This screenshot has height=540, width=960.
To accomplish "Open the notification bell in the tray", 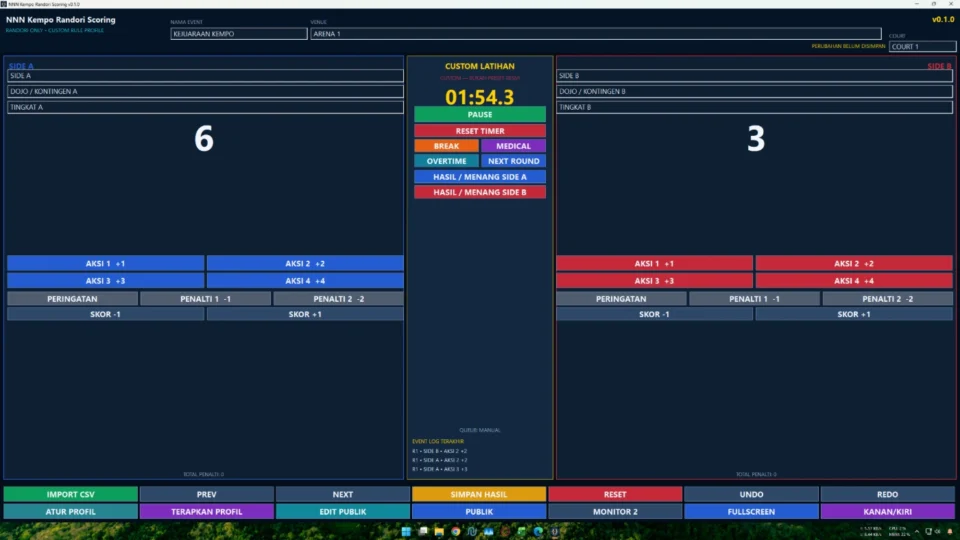I will (950, 531).
